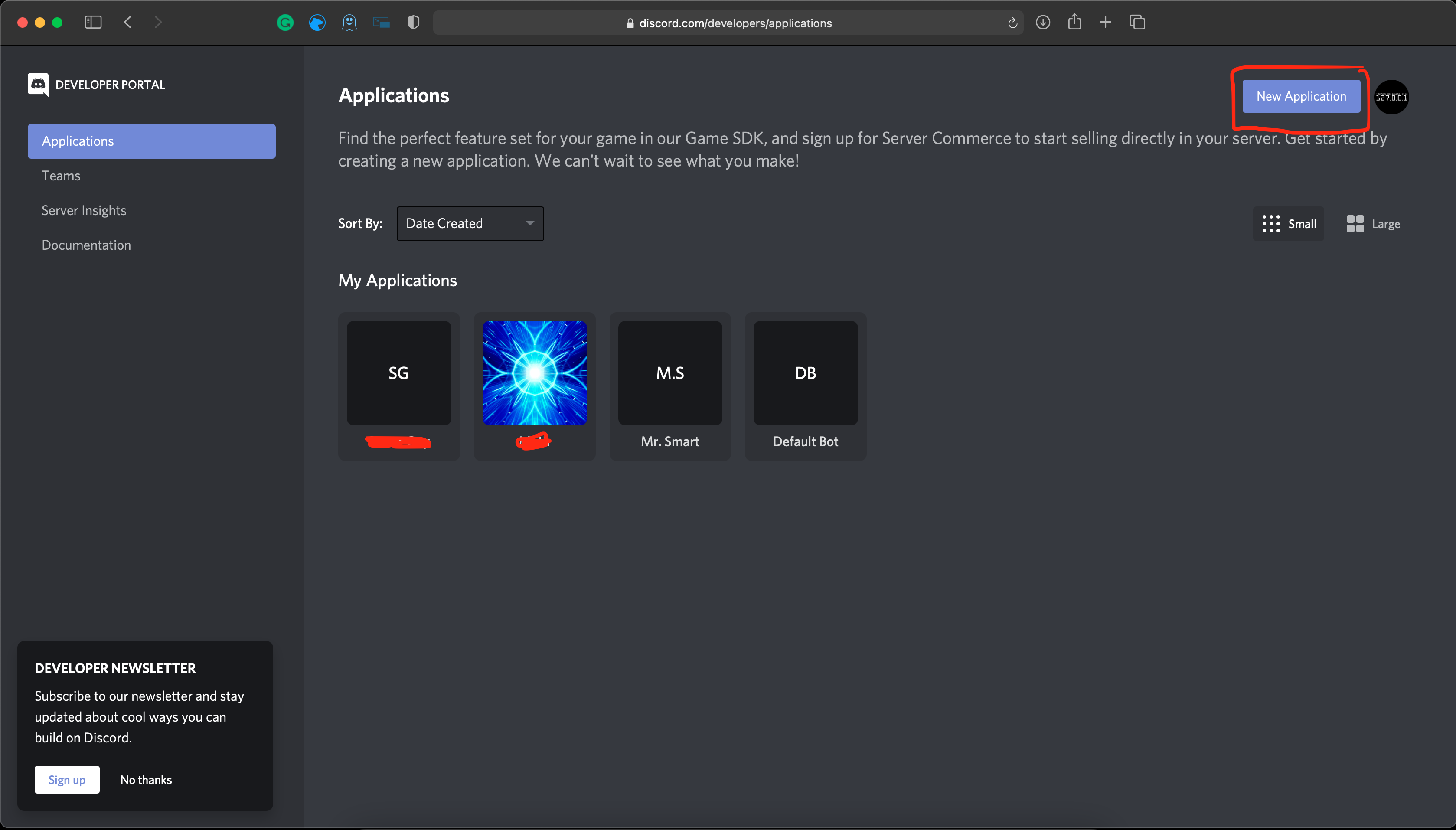Open the SG application
Image resolution: width=1456 pixels, height=830 pixels.
pos(398,386)
